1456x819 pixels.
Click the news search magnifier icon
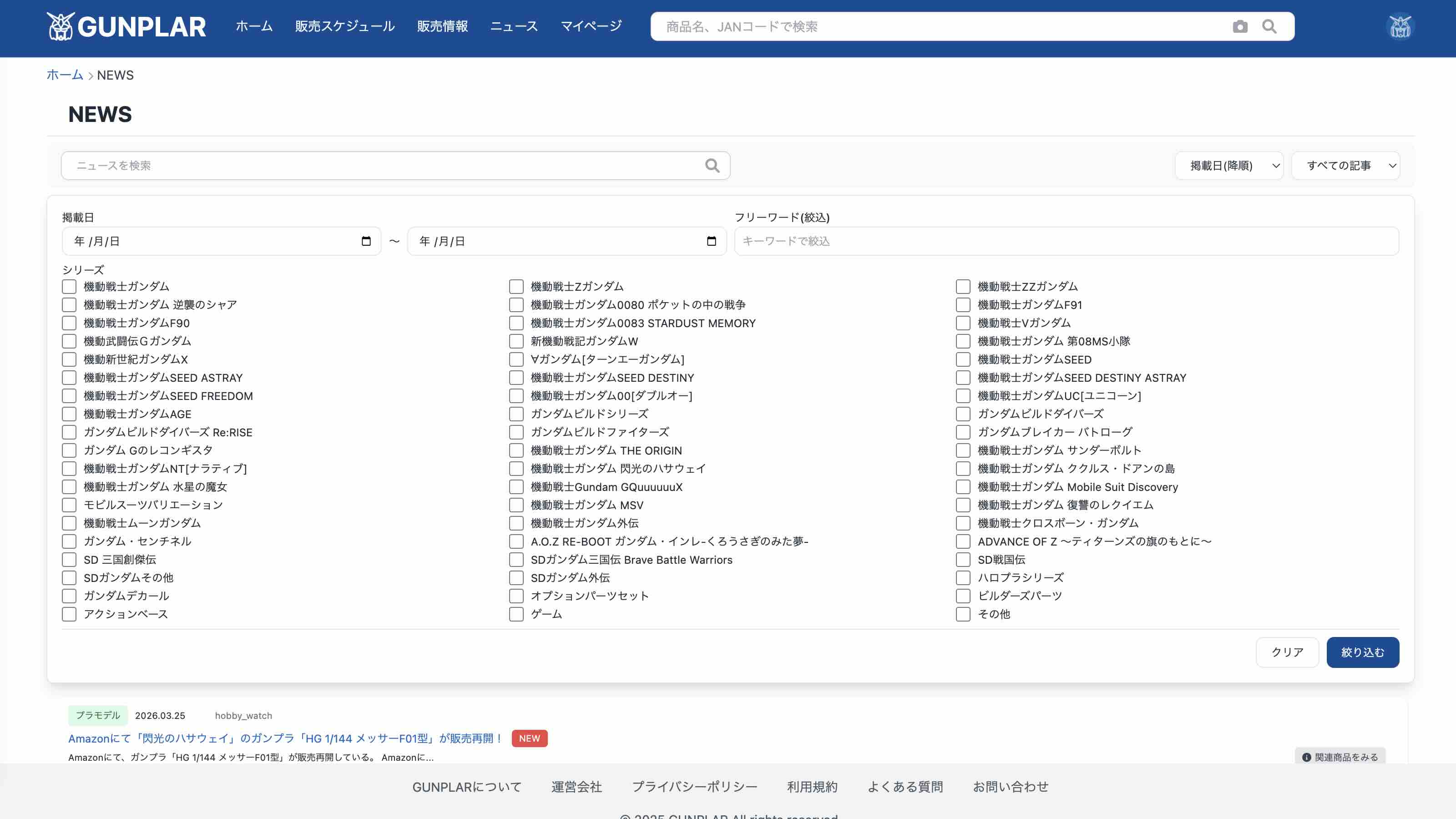pyautogui.click(x=712, y=166)
